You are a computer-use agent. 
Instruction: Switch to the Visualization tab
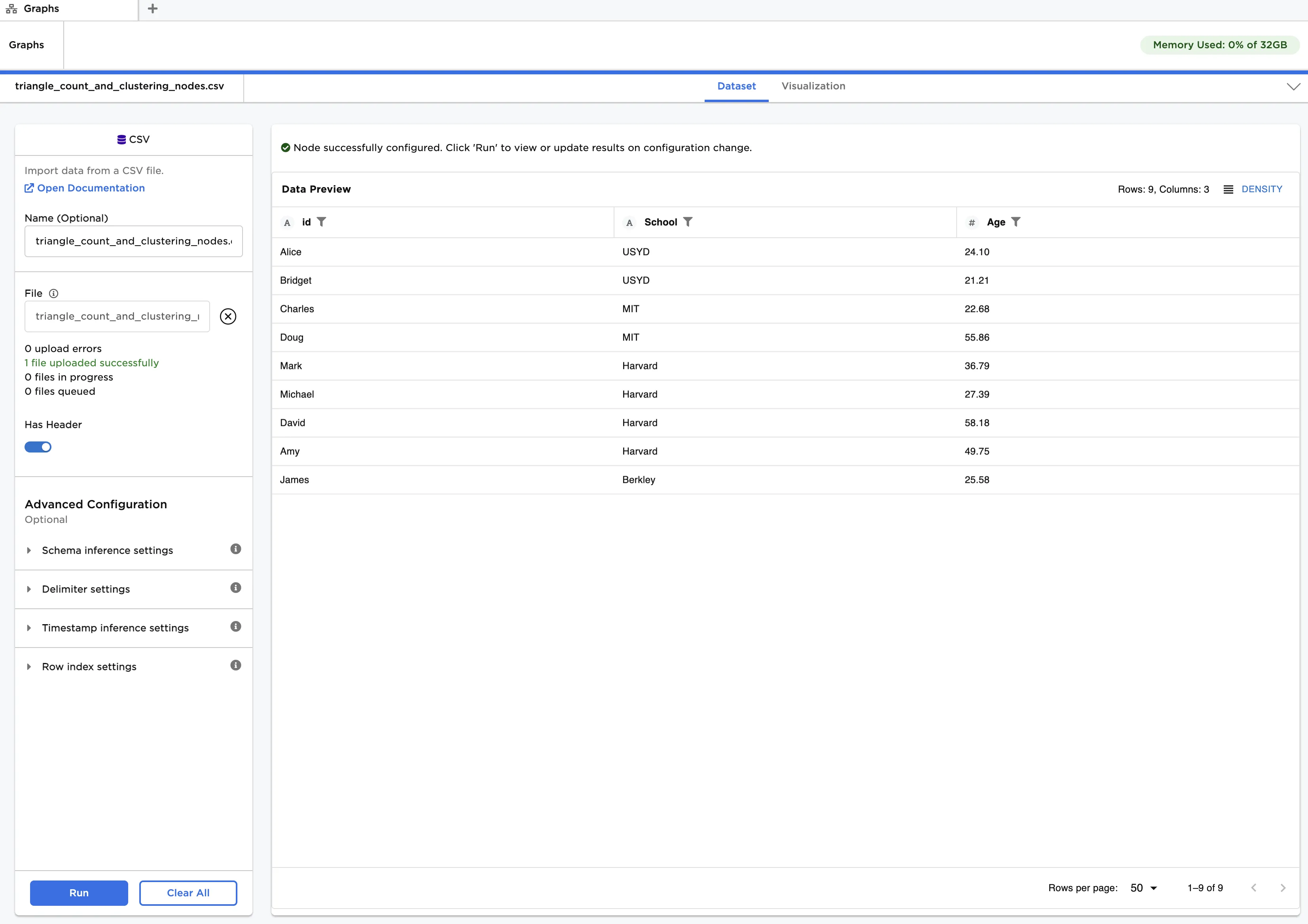tap(813, 86)
